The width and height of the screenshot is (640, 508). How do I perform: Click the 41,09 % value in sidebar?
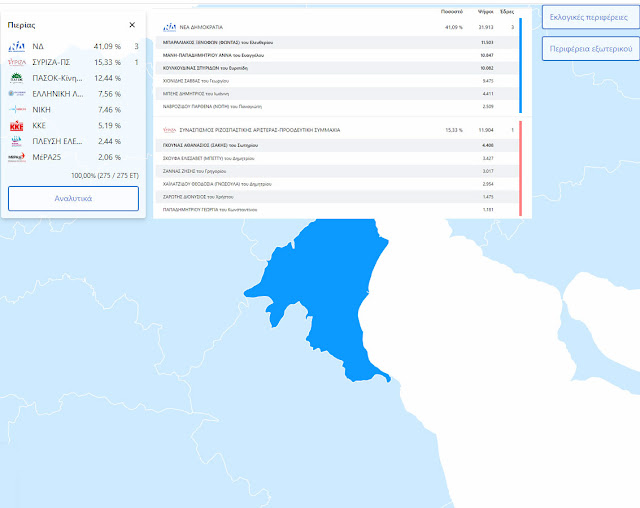(x=107, y=47)
